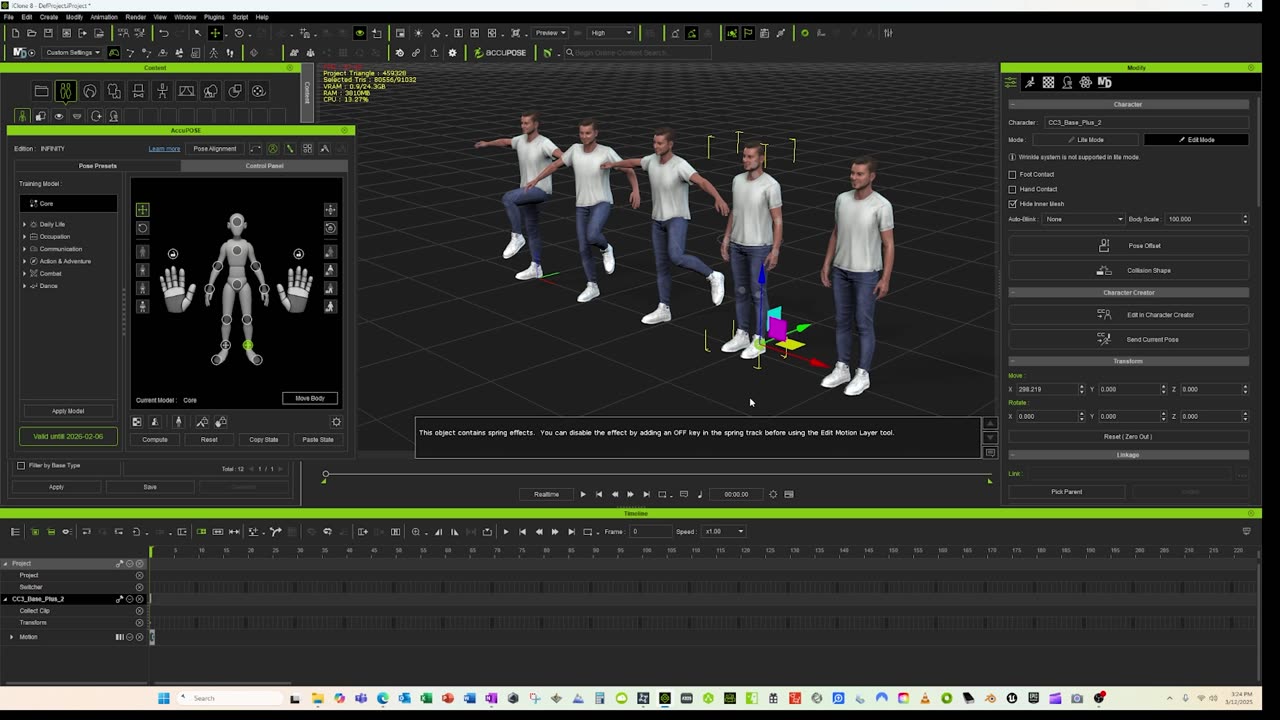1280x720 pixels.
Task: Open the Preview render mode dropdown
Action: tap(551, 33)
